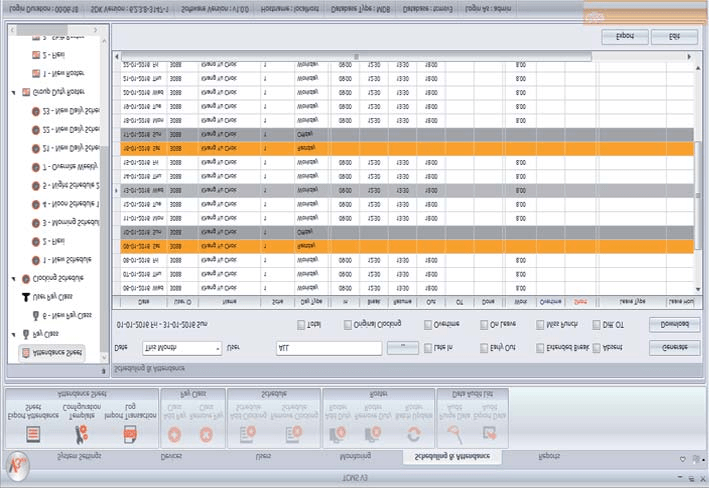Image resolution: width=709 pixels, height=488 pixels.
Task: Click the Add Pay Class icon
Action: [175, 435]
